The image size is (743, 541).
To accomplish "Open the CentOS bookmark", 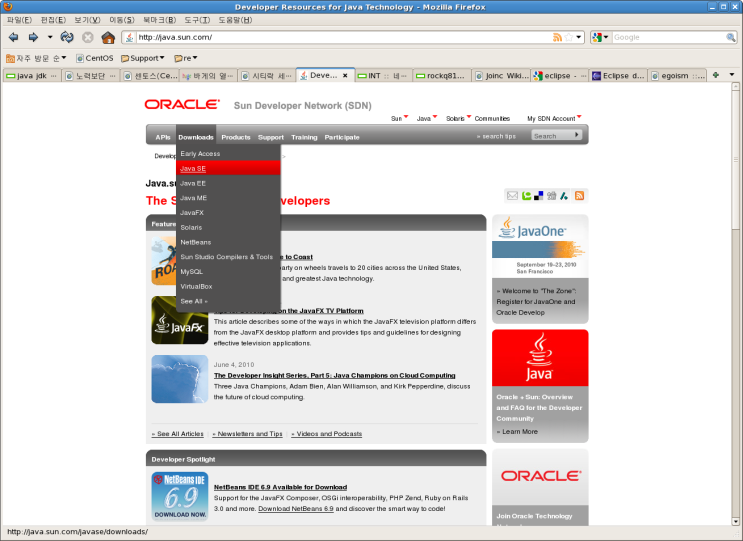I will click(x=95, y=58).
